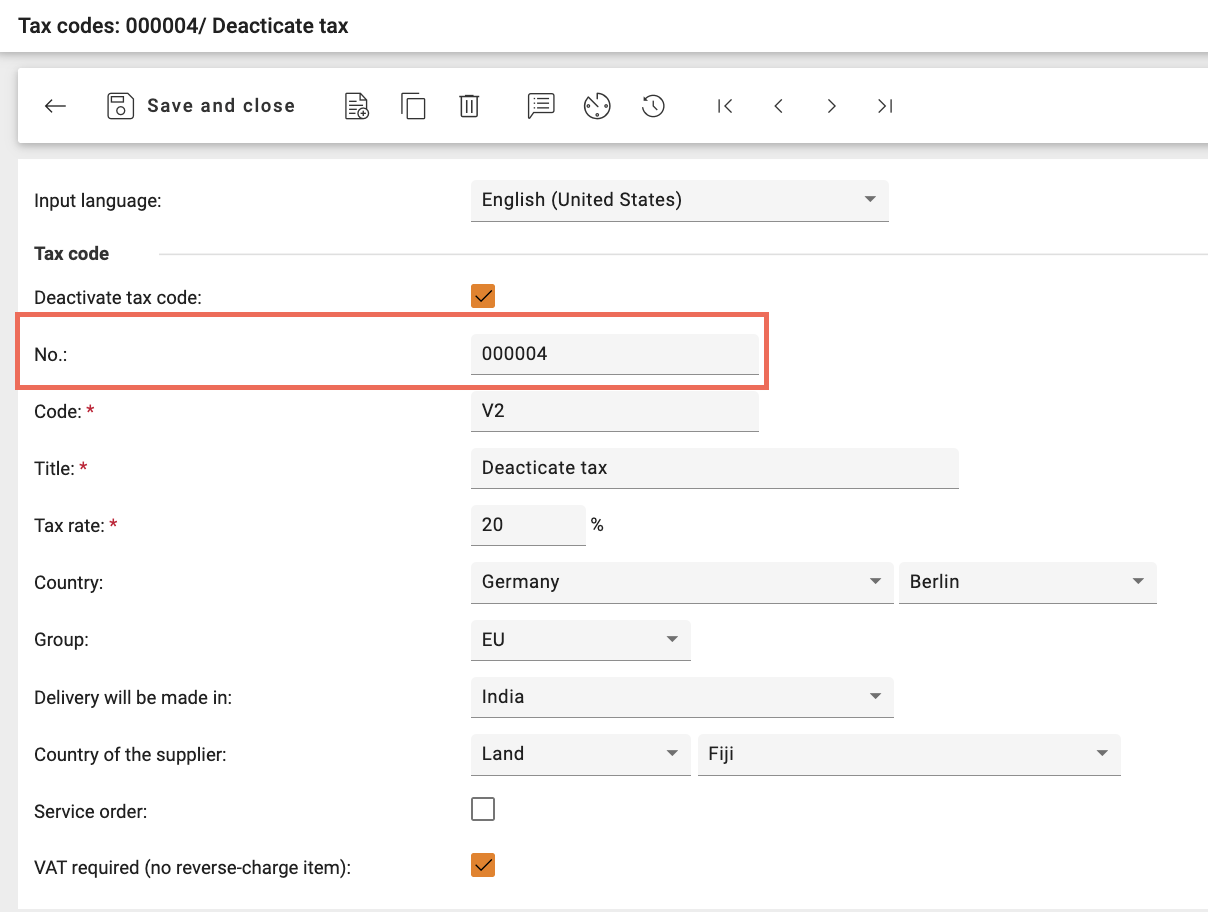Click the back arrow icon
Screen dimensions: 1208x912
(x=55, y=106)
